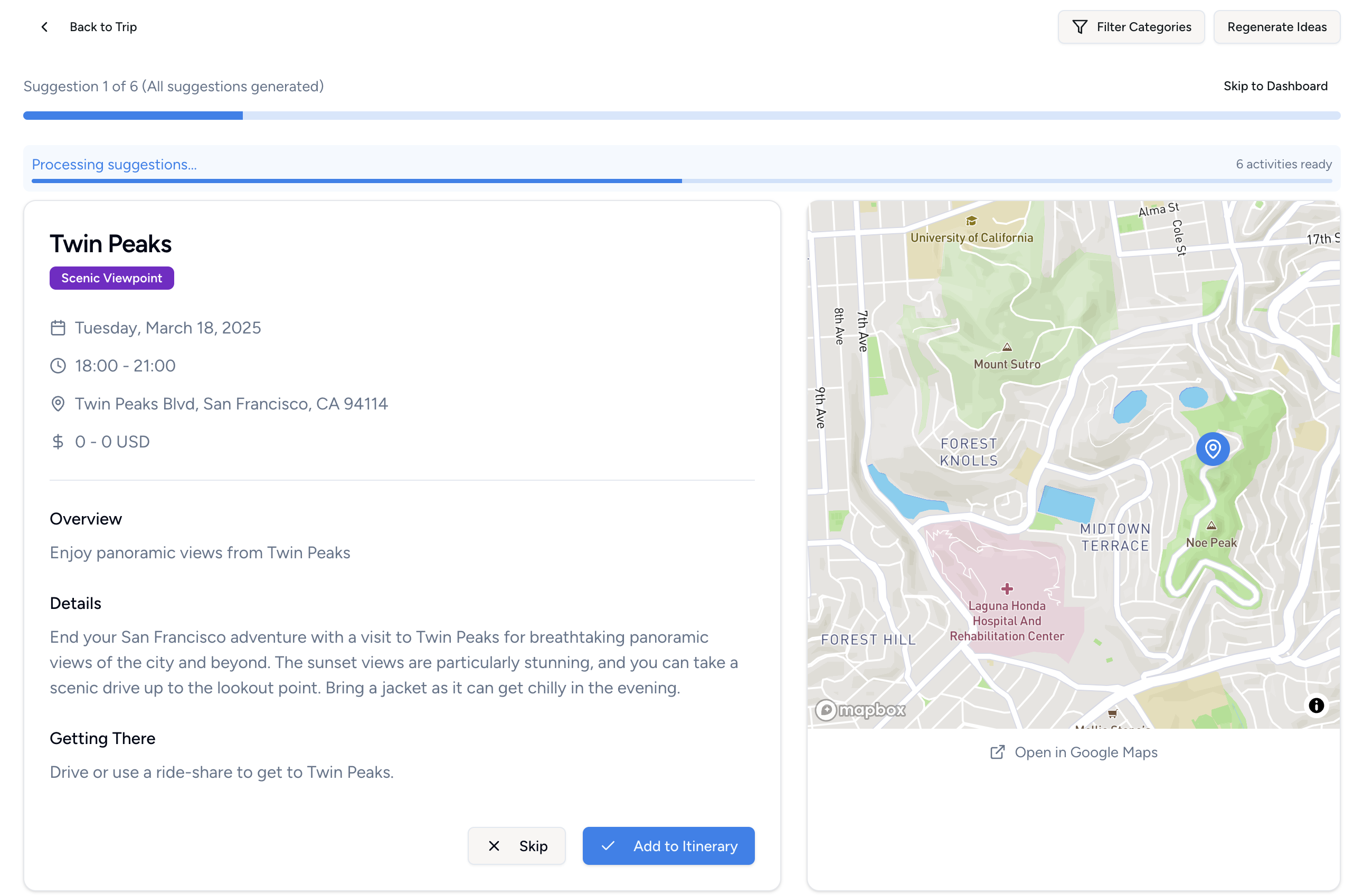Click the map info attribution icon

point(1315,705)
